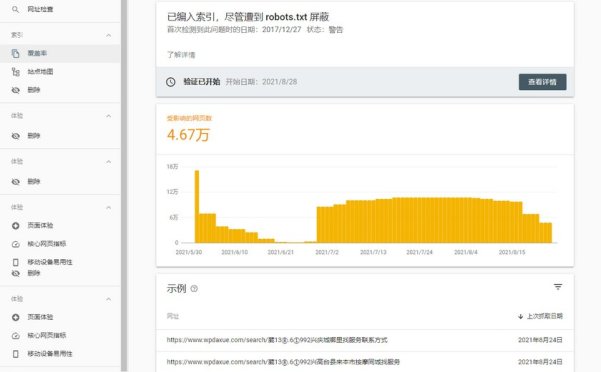The height and width of the screenshot is (372, 601).
Task: Collapse the 体验 section directly below 索引
Action: tap(109, 116)
